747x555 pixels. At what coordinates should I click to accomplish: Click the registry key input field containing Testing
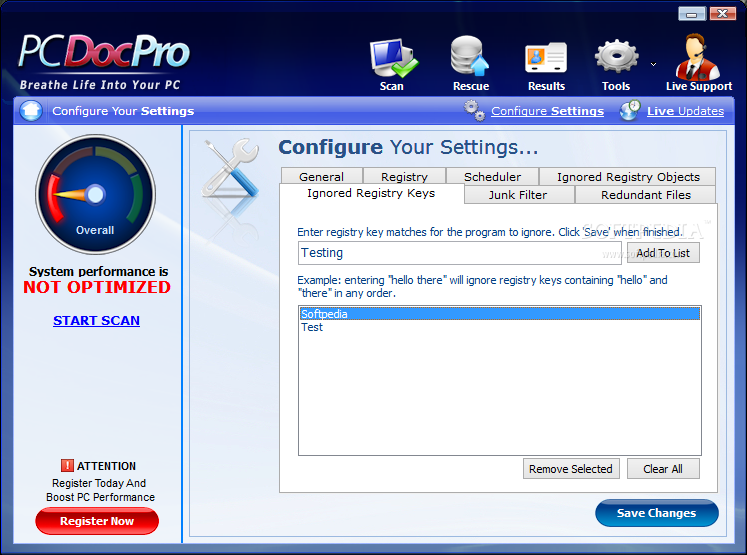pos(460,253)
